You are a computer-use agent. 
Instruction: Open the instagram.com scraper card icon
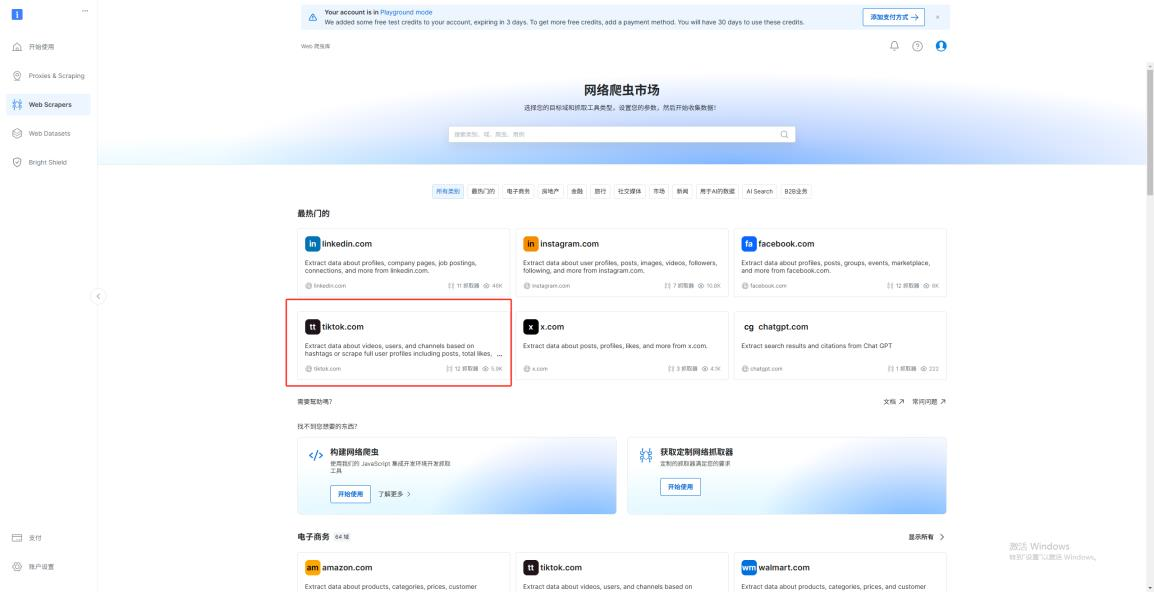click(x=531, y=244)
